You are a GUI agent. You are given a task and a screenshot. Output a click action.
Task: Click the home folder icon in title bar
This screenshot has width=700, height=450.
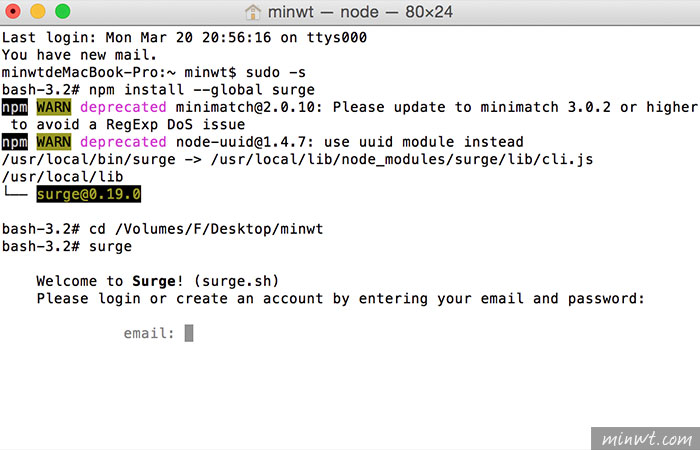253,12
